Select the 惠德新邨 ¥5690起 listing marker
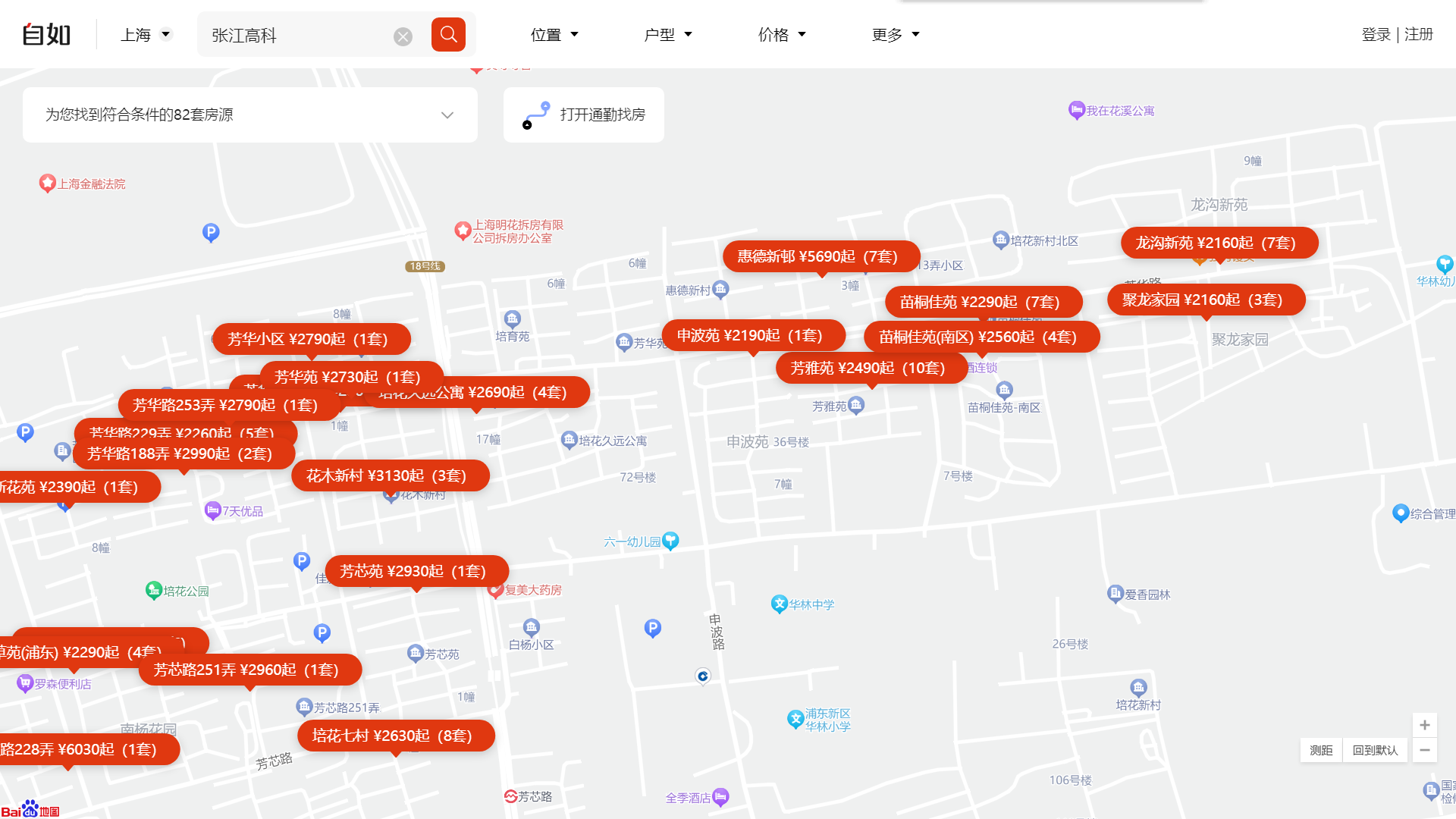Viewport: 1456px width, 819px height. click(821, 256)
